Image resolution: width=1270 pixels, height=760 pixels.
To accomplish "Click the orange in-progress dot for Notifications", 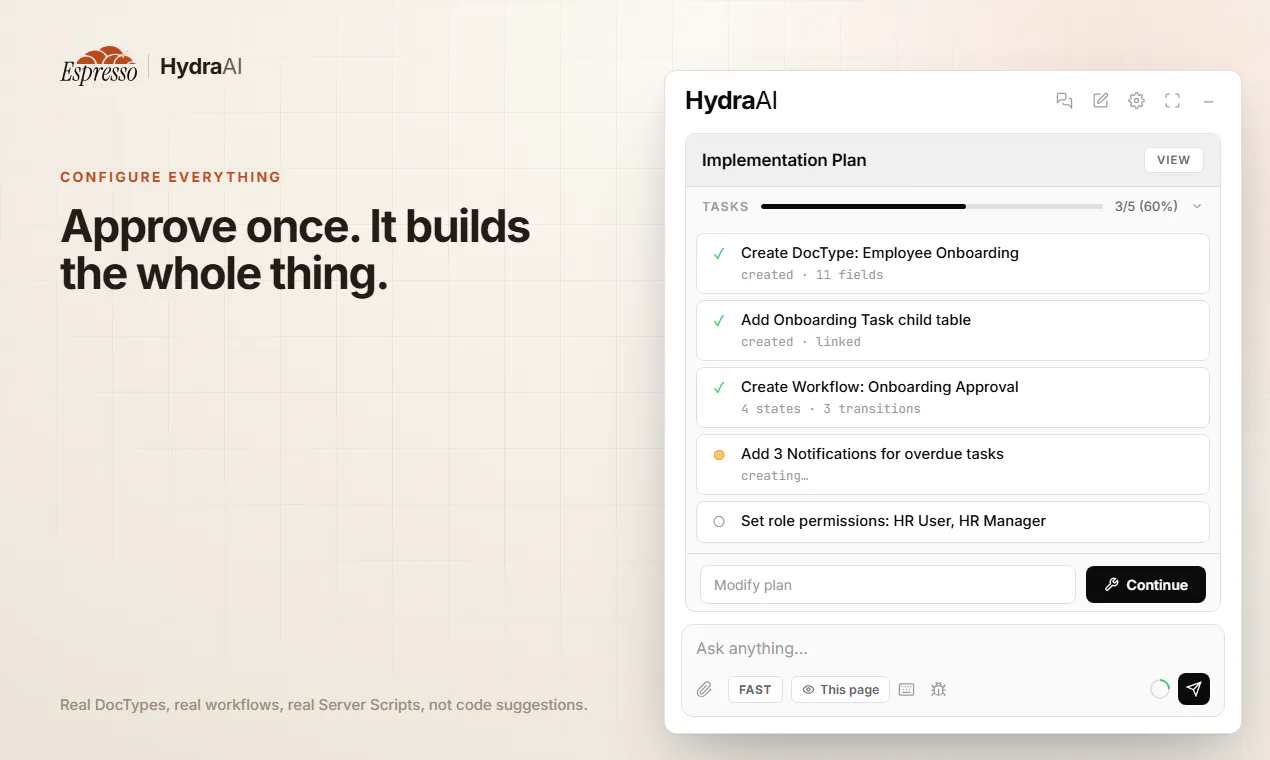I will [719, 454].
